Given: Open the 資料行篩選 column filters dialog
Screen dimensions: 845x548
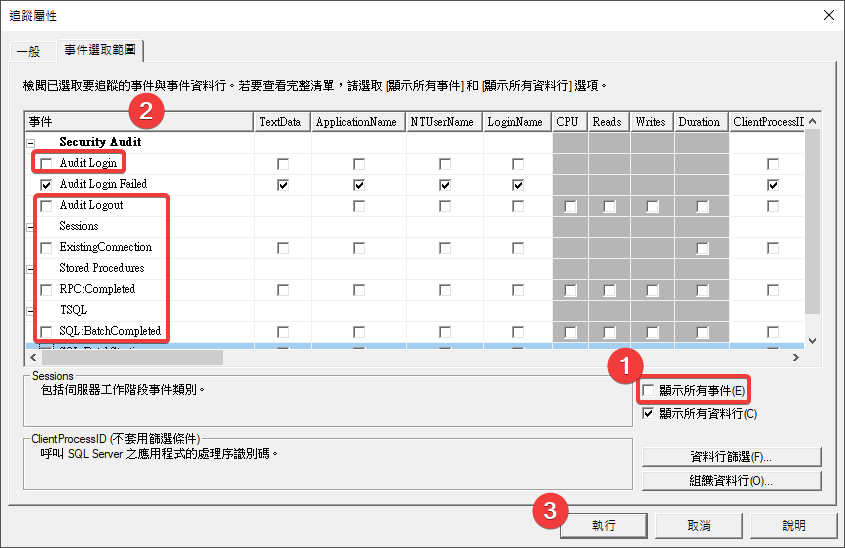Looking at the screenshot, I should click(x=731, y=457).
